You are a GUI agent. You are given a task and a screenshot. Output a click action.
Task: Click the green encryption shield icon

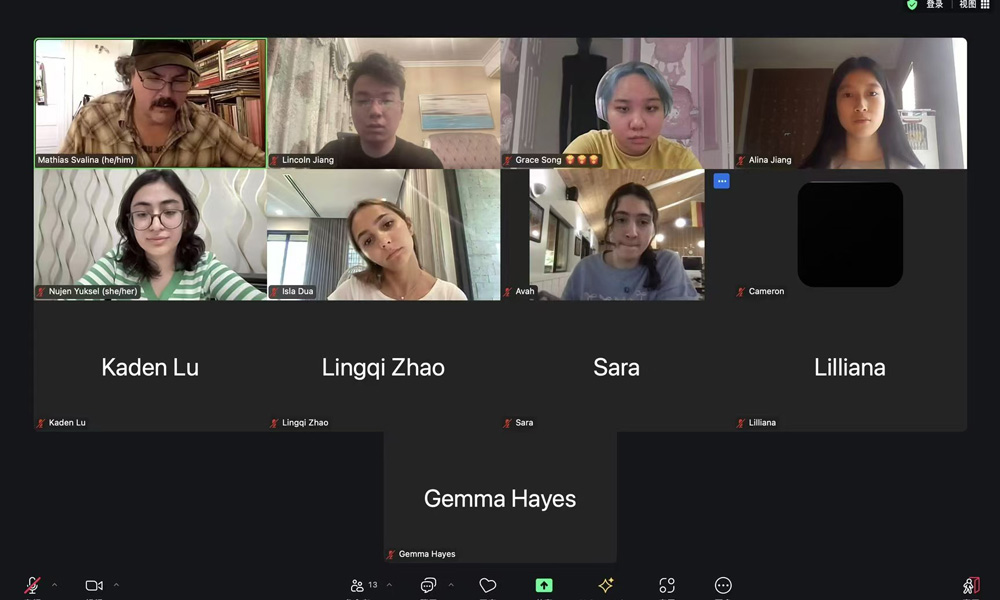point(913,4)
